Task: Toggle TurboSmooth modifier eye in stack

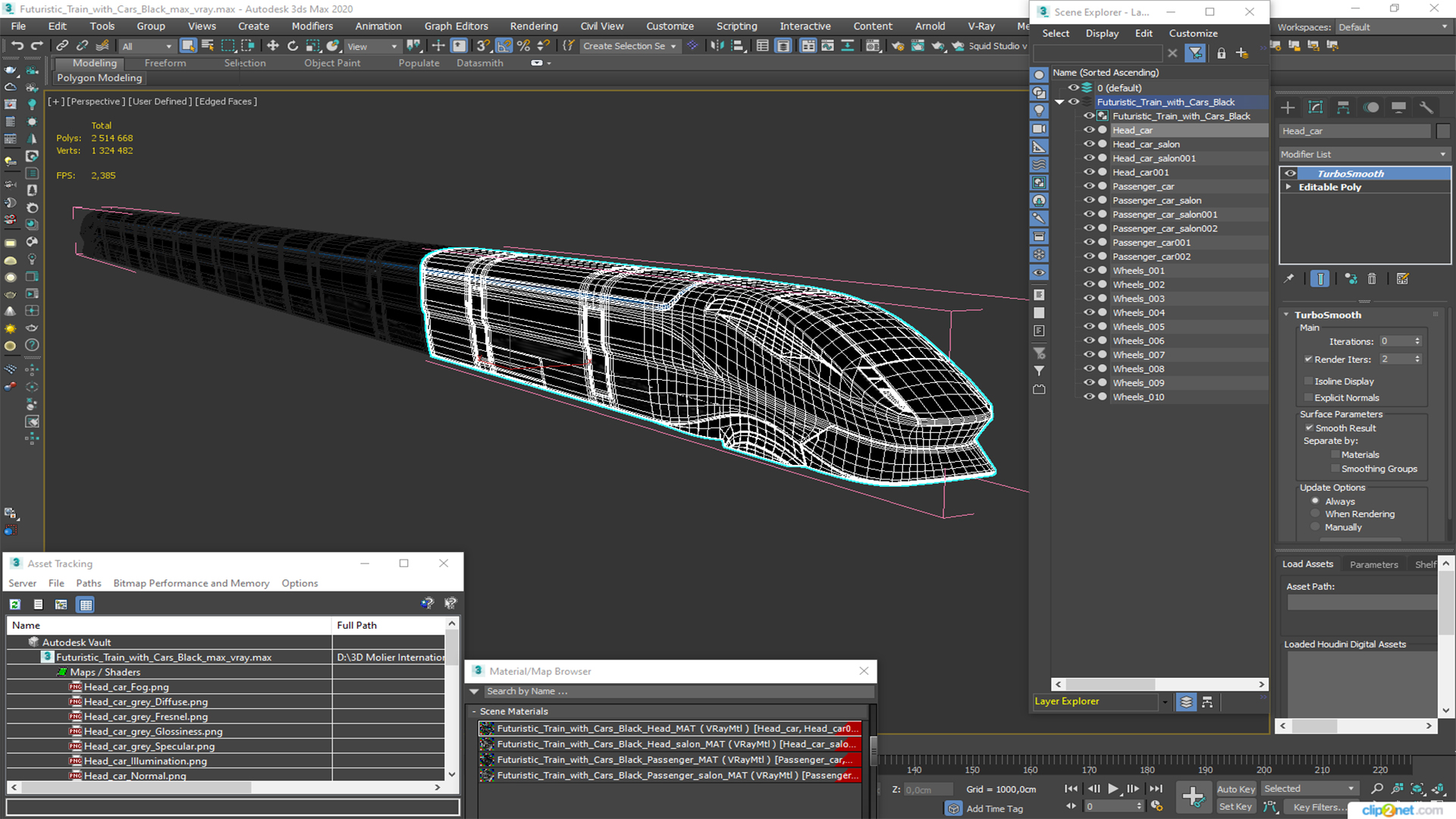Action: coord(1290,174)
